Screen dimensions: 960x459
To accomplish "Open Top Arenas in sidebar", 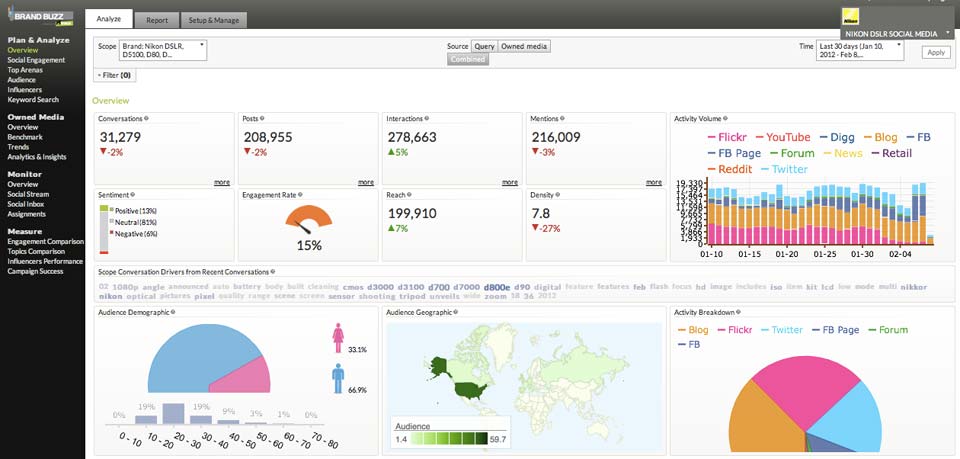I will (x=25, y=70).
